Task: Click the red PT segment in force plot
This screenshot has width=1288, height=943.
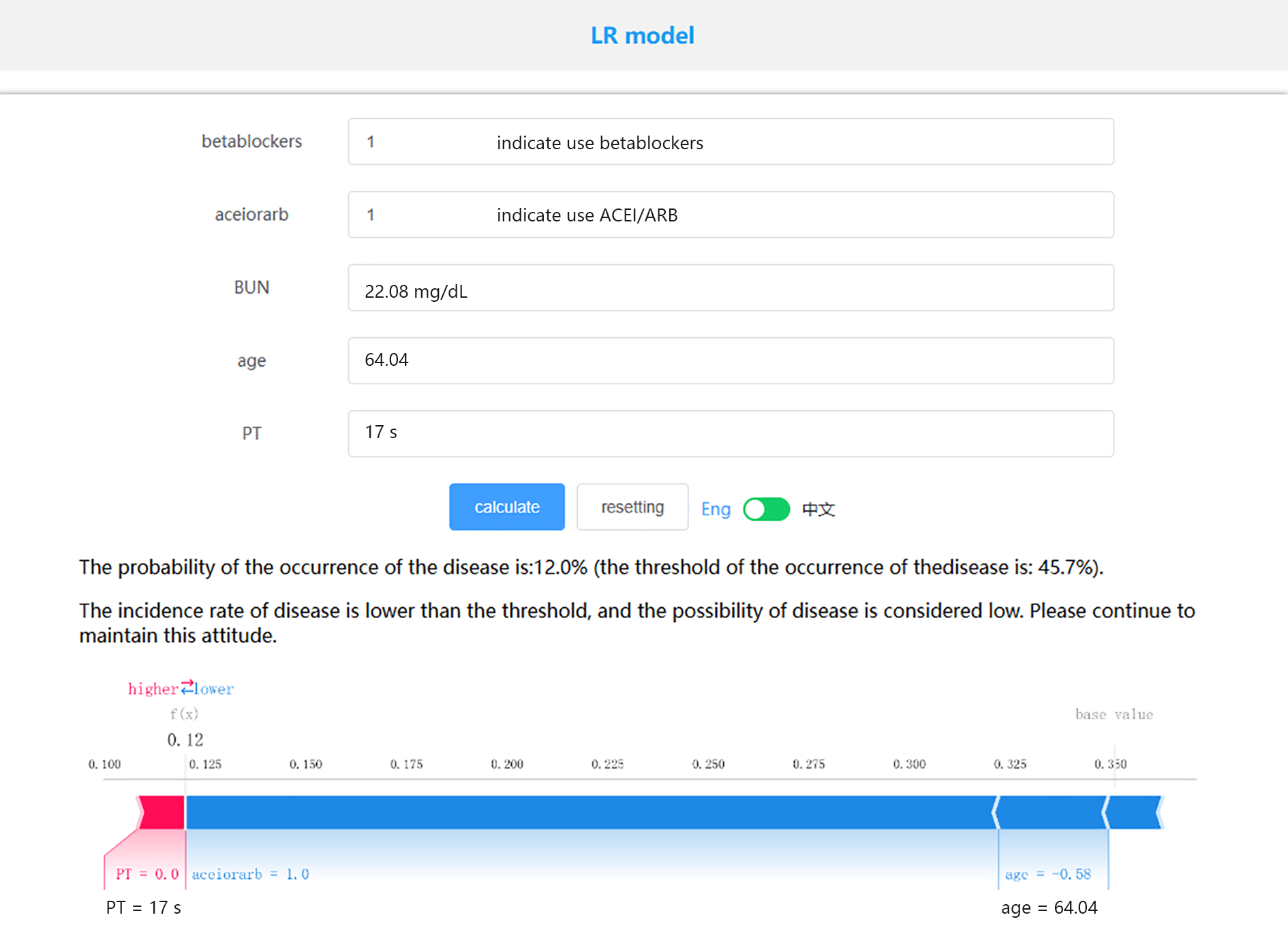Action: click(162, 812)
